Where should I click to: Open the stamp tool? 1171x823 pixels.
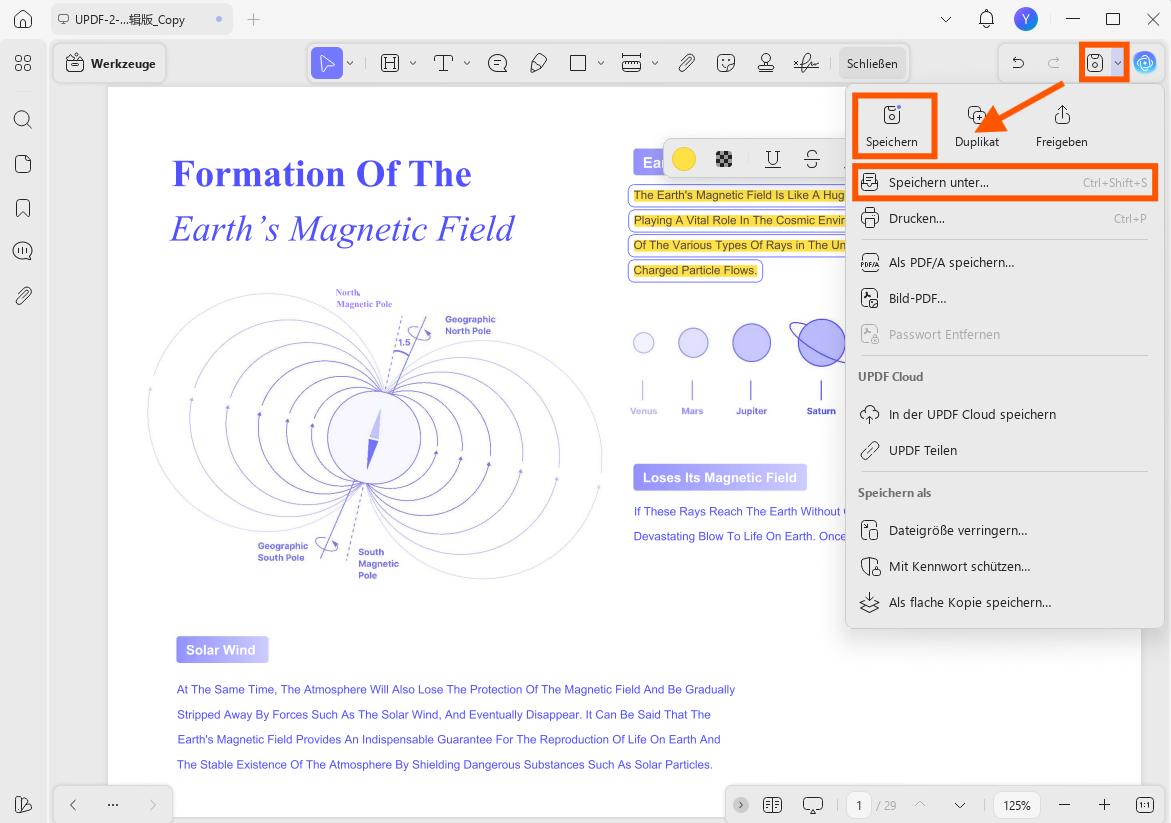pyautogui.click(x=765, y=63)
